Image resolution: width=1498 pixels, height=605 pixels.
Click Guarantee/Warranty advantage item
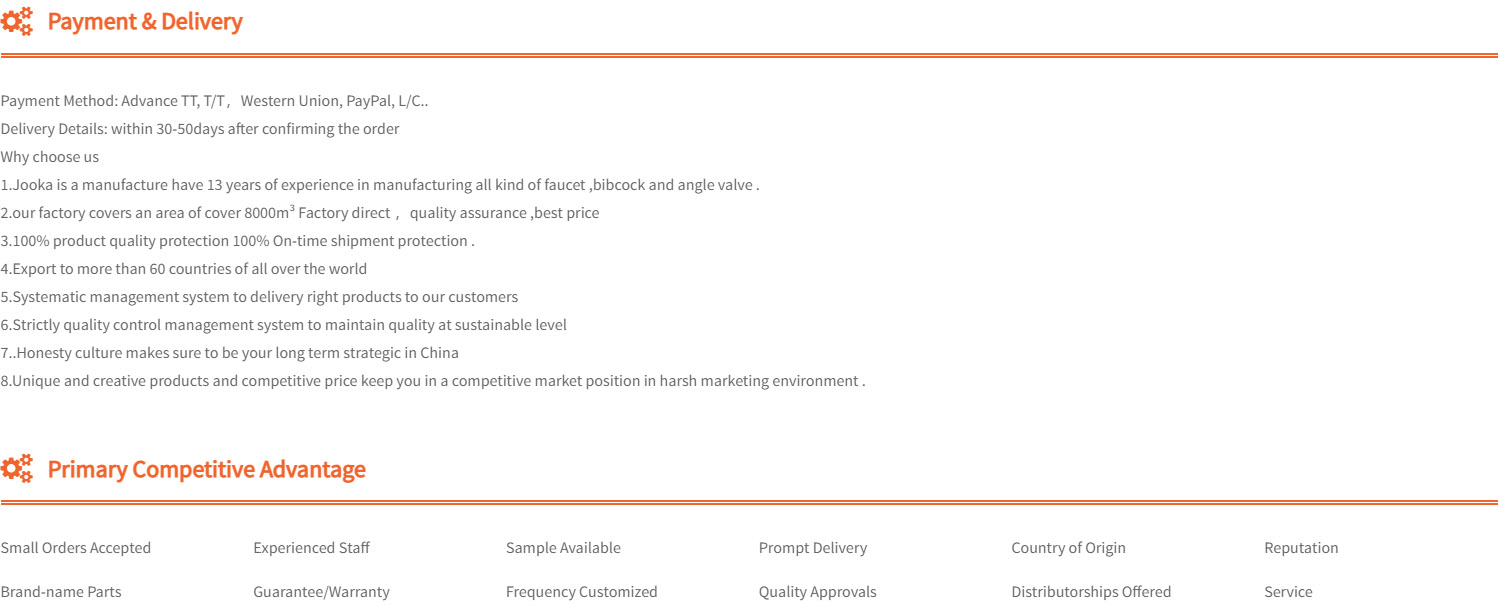[x=321, y=592]
